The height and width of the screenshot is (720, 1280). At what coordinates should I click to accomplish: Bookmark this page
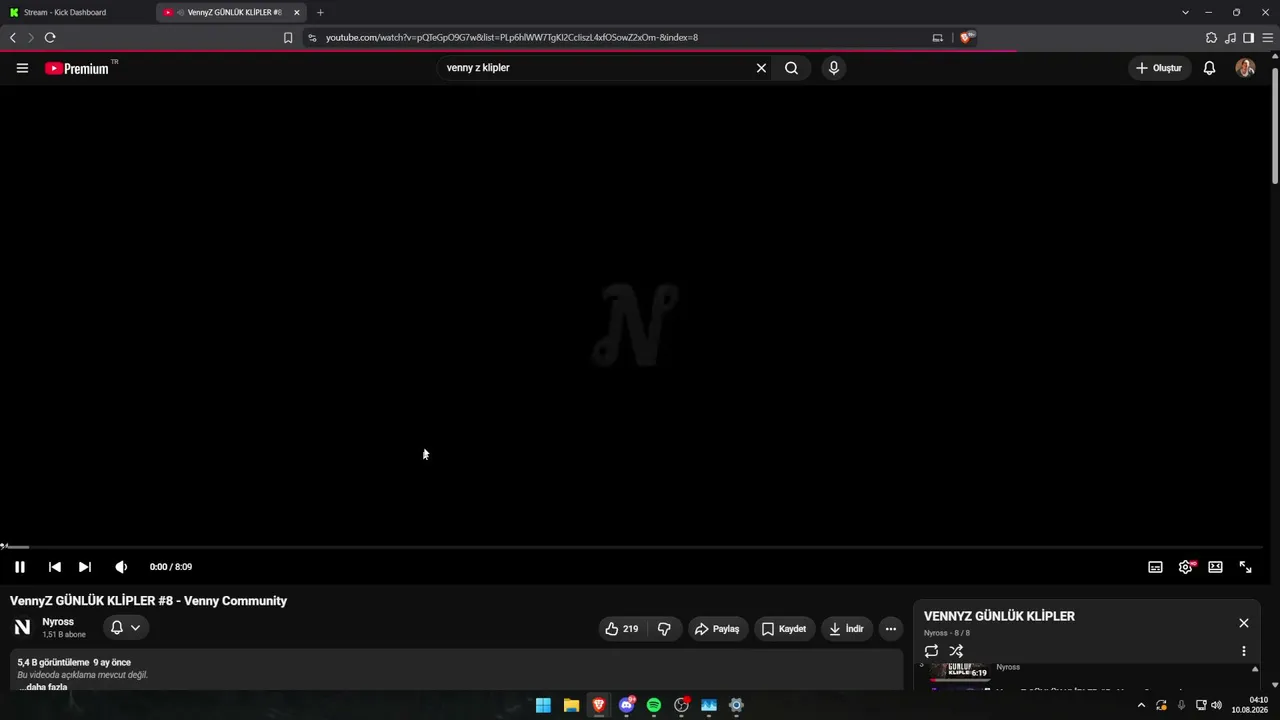coord(288,38)
